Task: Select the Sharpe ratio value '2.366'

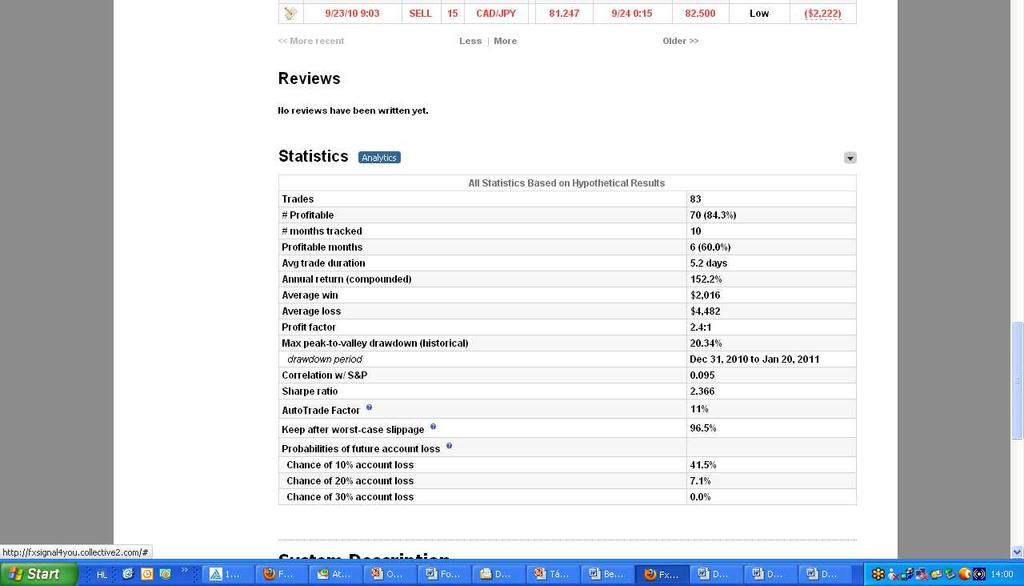Action: point(702,391)
